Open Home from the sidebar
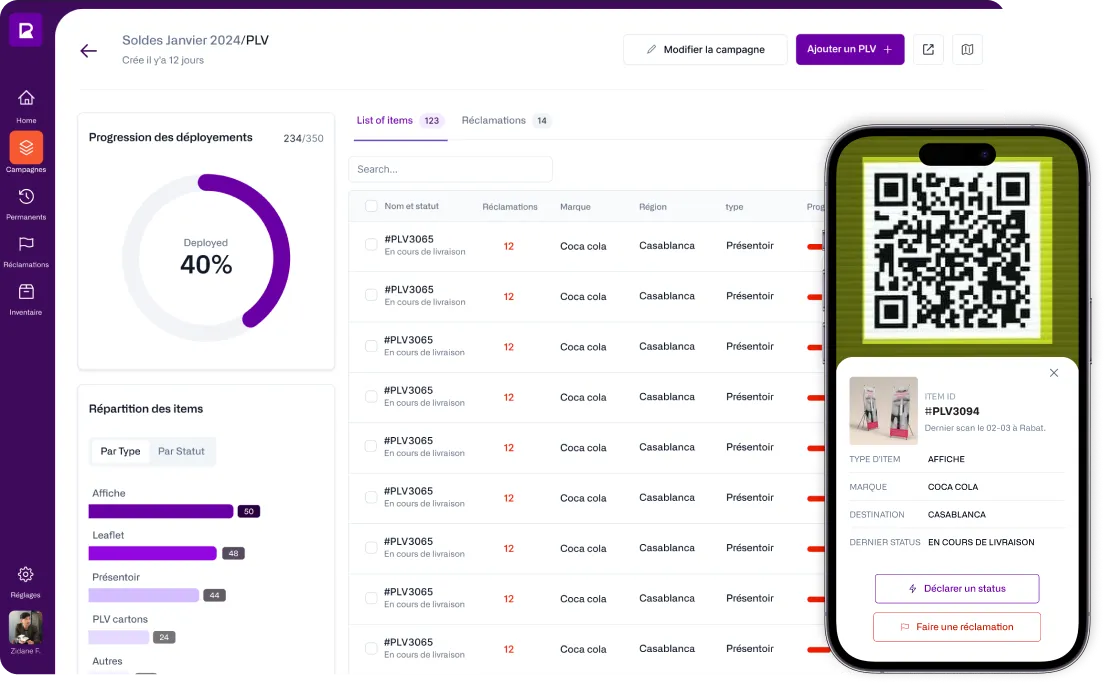This screenshot has width=1106, height=684. tap(25, 104)
